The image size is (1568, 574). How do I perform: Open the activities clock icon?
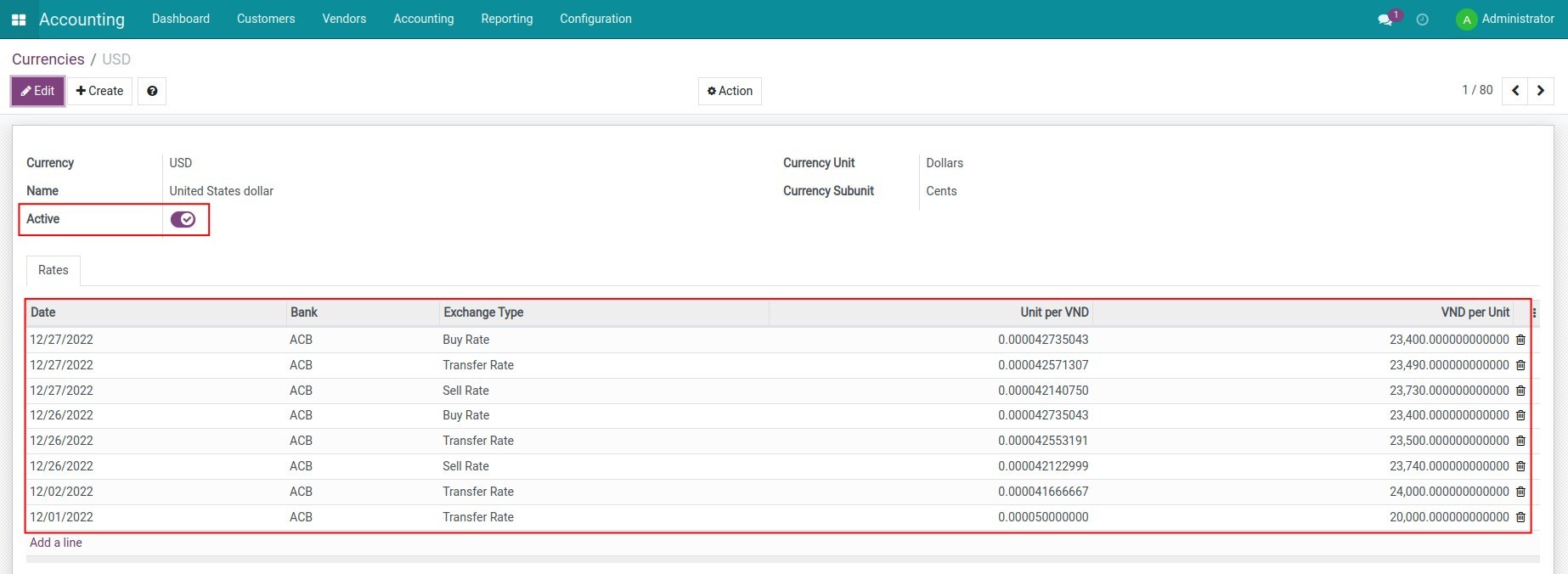(1423, 20)
